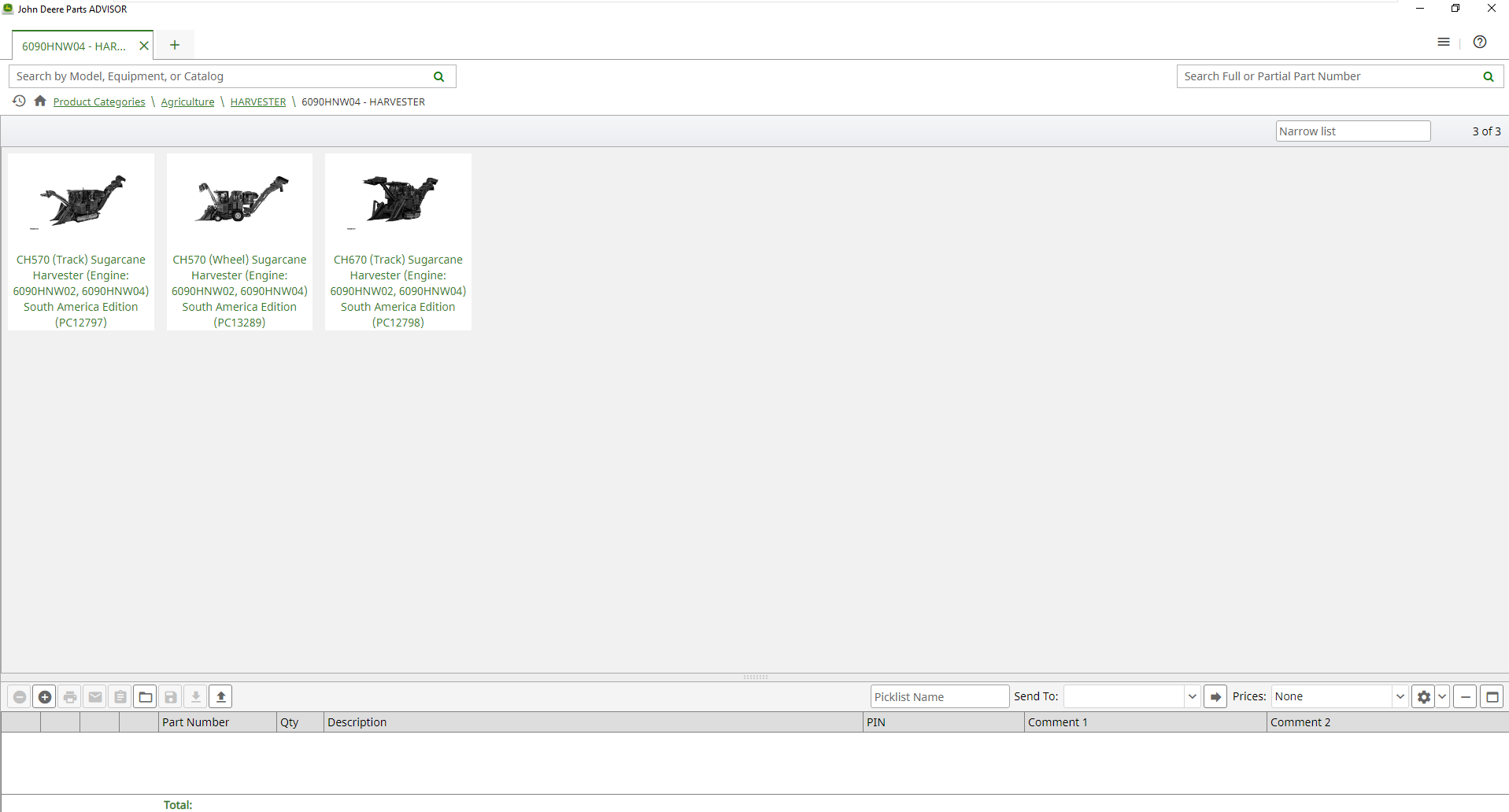This screenshot has width=1509, height=812.
Task: Open a saved picklist folder icon
Action: [146, 696]
